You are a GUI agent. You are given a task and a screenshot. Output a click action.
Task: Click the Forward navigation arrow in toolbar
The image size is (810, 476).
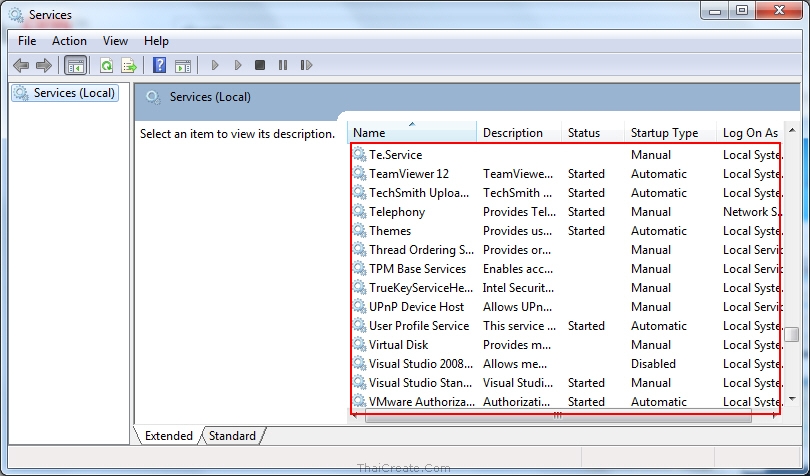point(43,66)
